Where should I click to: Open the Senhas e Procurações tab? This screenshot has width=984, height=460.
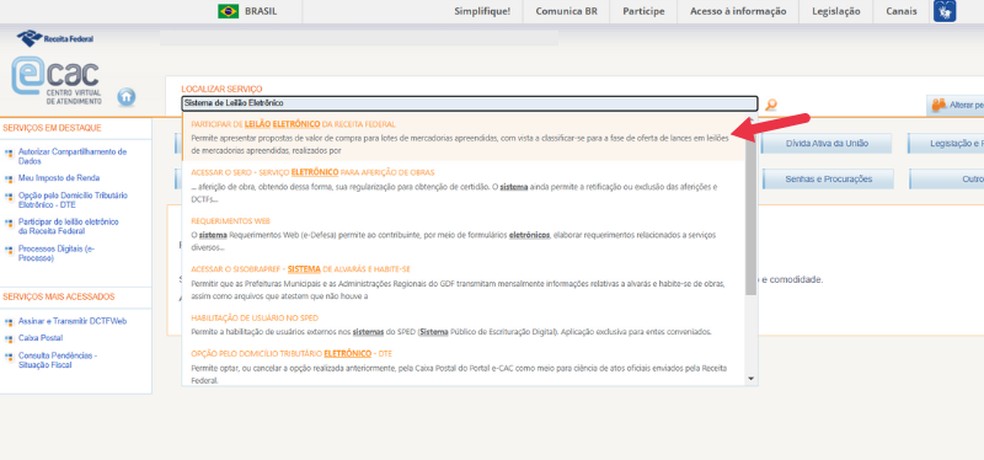828,179
